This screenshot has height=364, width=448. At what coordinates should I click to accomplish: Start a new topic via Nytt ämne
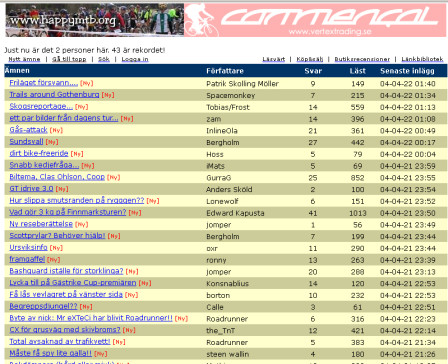pos(24,59)
